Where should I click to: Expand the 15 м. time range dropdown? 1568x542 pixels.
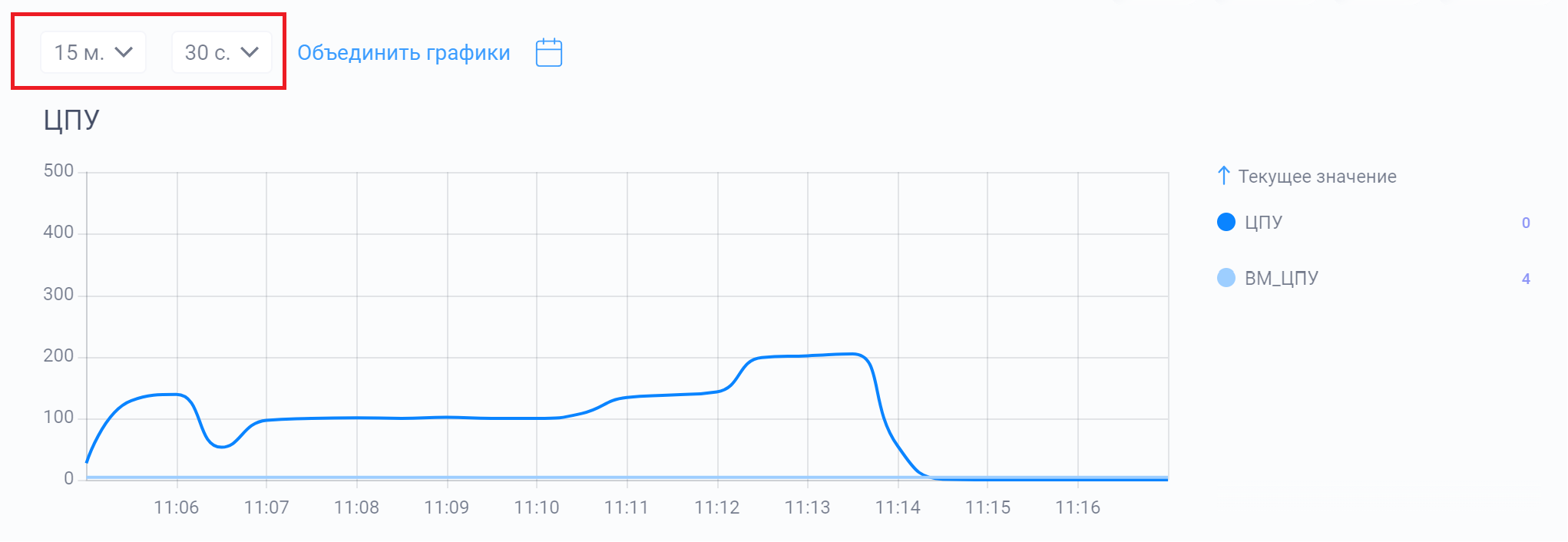click(x=93, y=52)
